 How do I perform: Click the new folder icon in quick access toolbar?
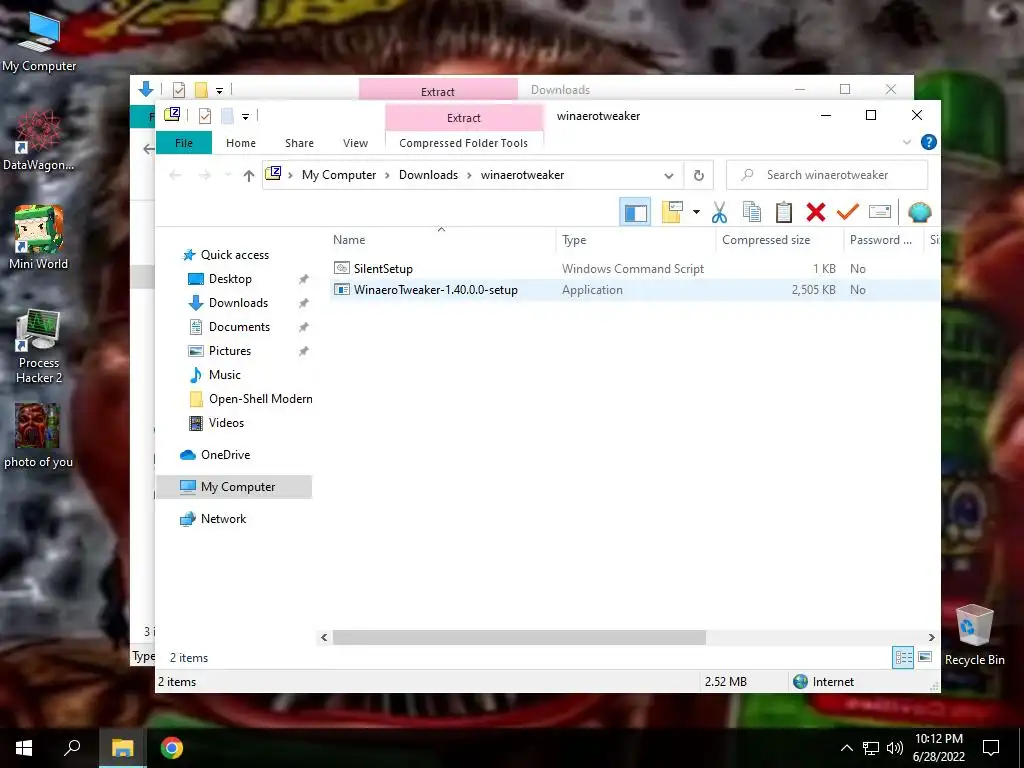227,116
